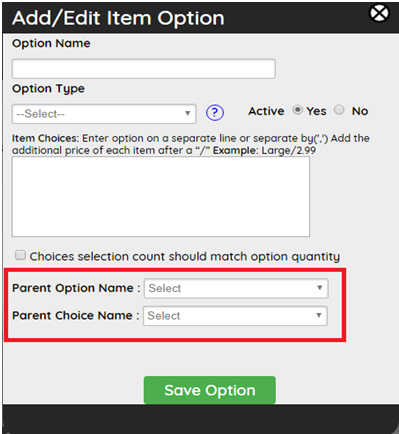This screenshot has width=399, height=434.
Task: Click the Parent Choice Name dropdown arrow
Action: (319, 315)
